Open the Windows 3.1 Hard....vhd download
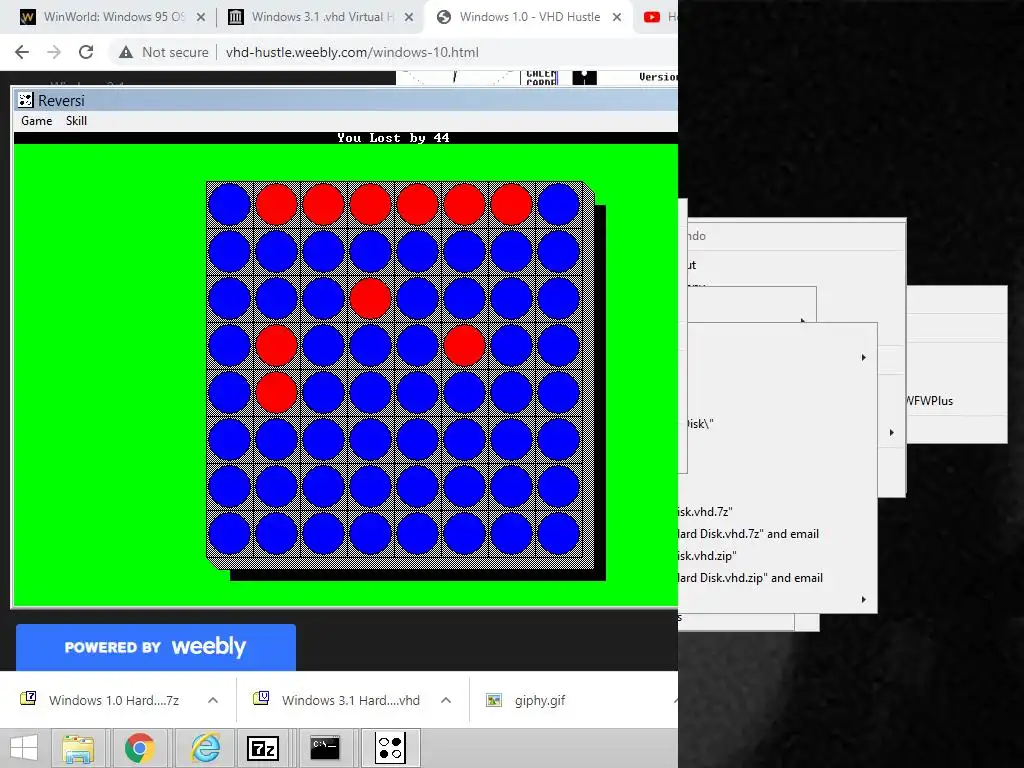Image resolution: width=1024 pixels, height=768 pixels. pos(337,700)
